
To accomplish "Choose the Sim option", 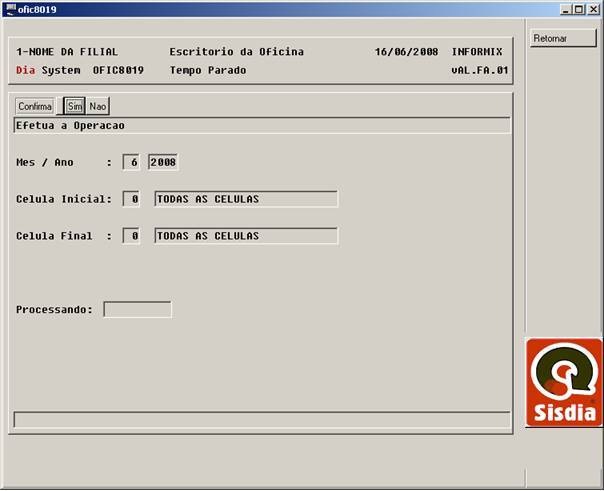I will 74,106.
